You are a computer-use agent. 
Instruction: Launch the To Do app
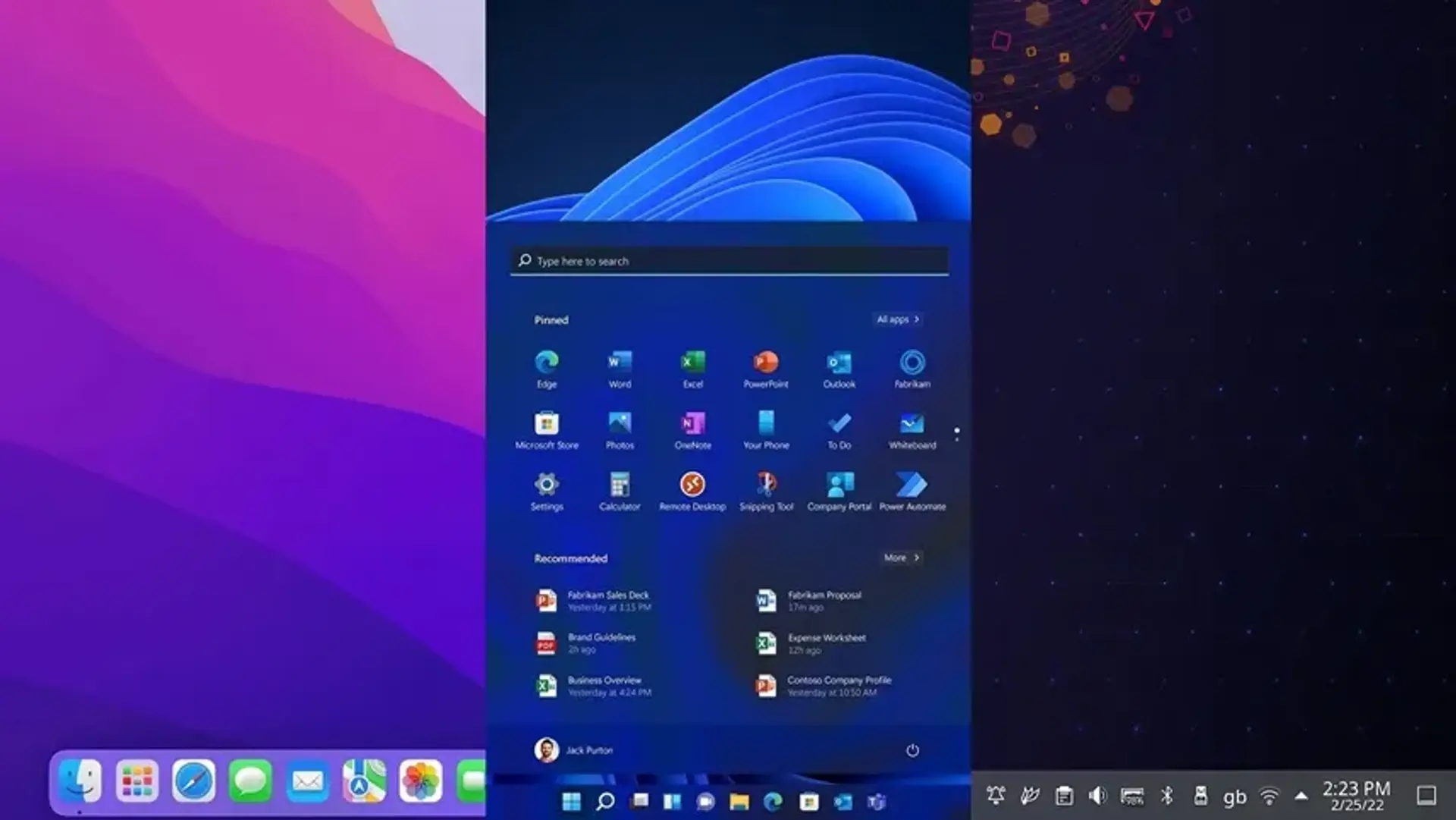[x=839, y=430]
